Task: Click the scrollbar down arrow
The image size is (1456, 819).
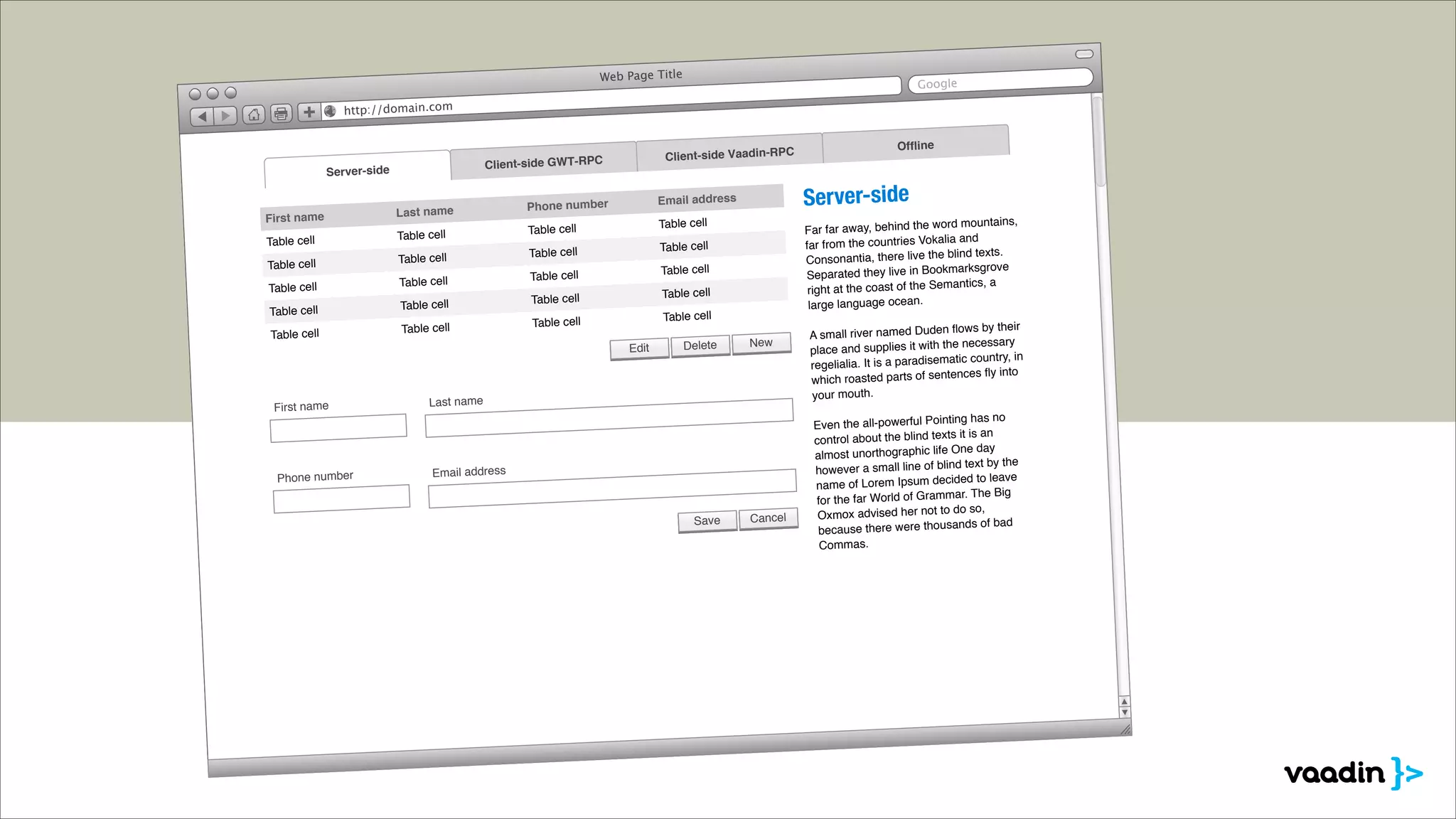Action: (1125, 712)
